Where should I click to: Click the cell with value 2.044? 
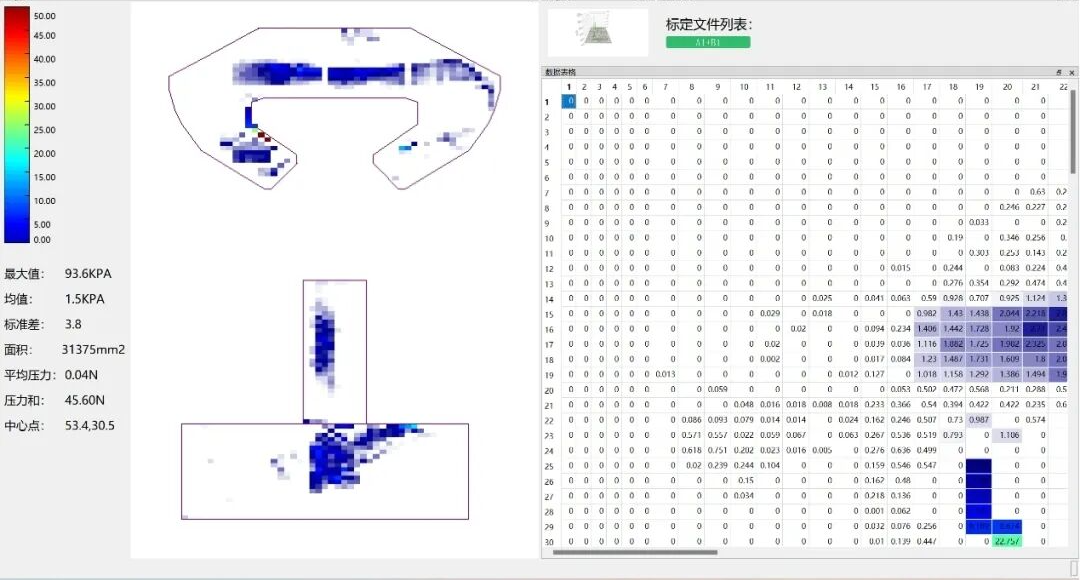click(x=1008, y=313)
